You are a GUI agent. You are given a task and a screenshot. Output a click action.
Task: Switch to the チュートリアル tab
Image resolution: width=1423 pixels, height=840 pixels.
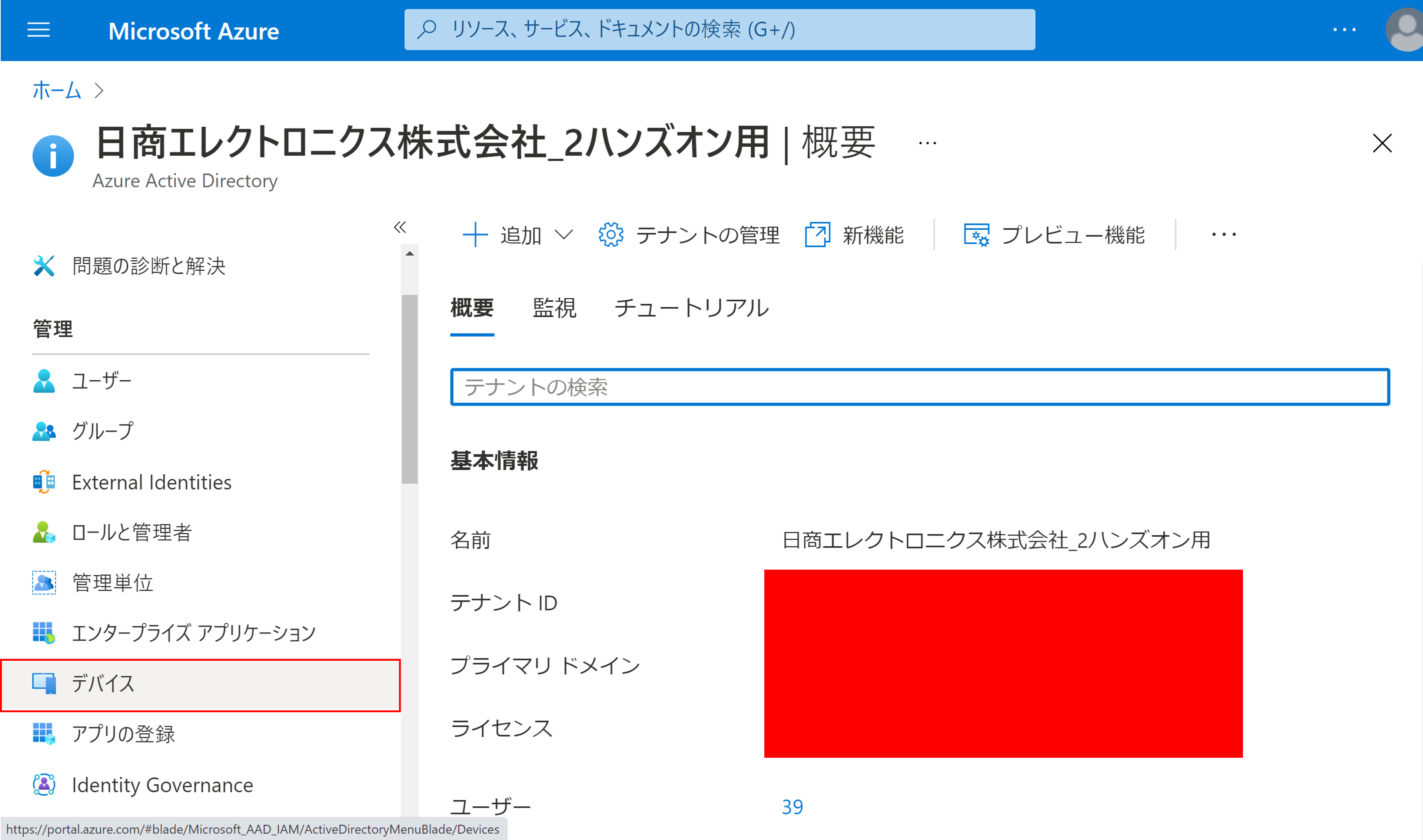pos(691,309)
